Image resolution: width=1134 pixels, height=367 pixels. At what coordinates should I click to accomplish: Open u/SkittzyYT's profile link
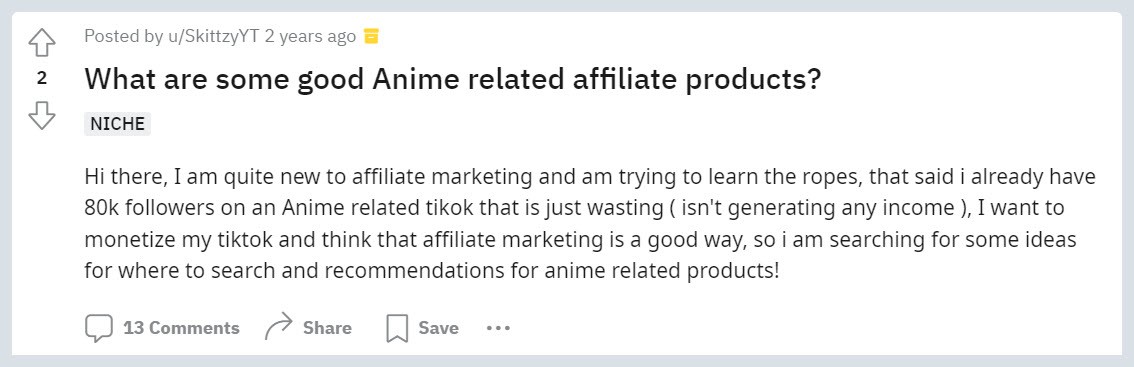tap(213, 36)
